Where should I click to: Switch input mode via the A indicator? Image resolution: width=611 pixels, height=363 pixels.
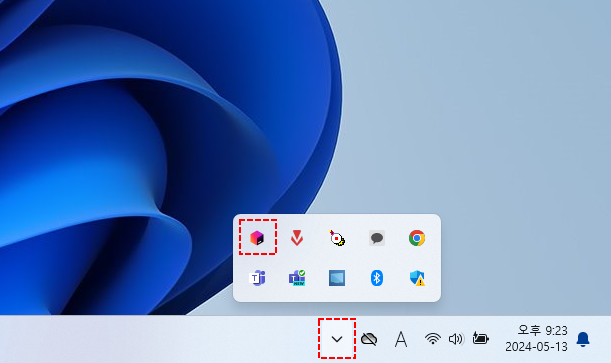401,339
